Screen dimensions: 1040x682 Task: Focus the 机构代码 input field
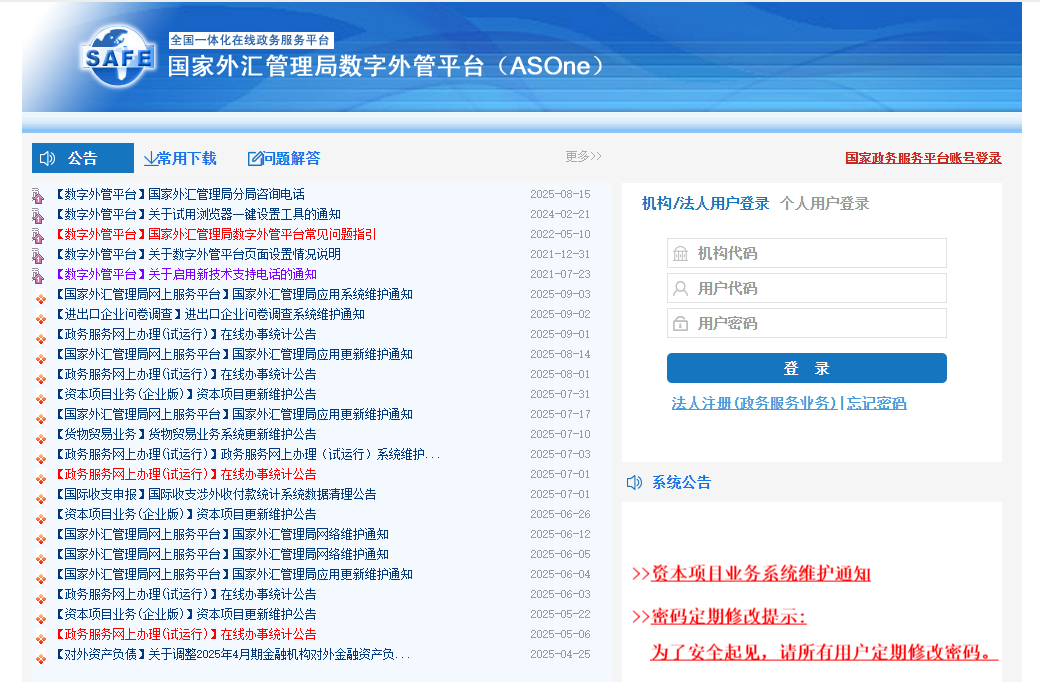818,253
